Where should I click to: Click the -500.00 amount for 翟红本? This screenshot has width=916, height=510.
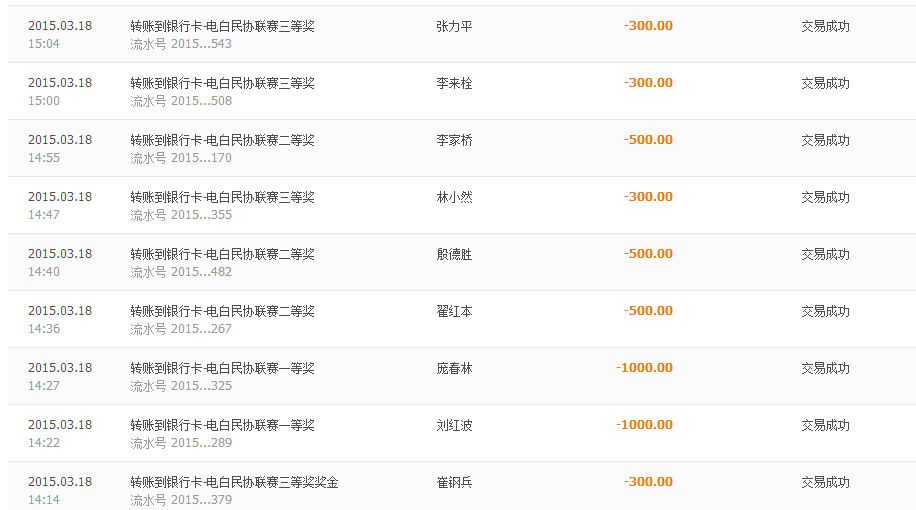[648, 311]
